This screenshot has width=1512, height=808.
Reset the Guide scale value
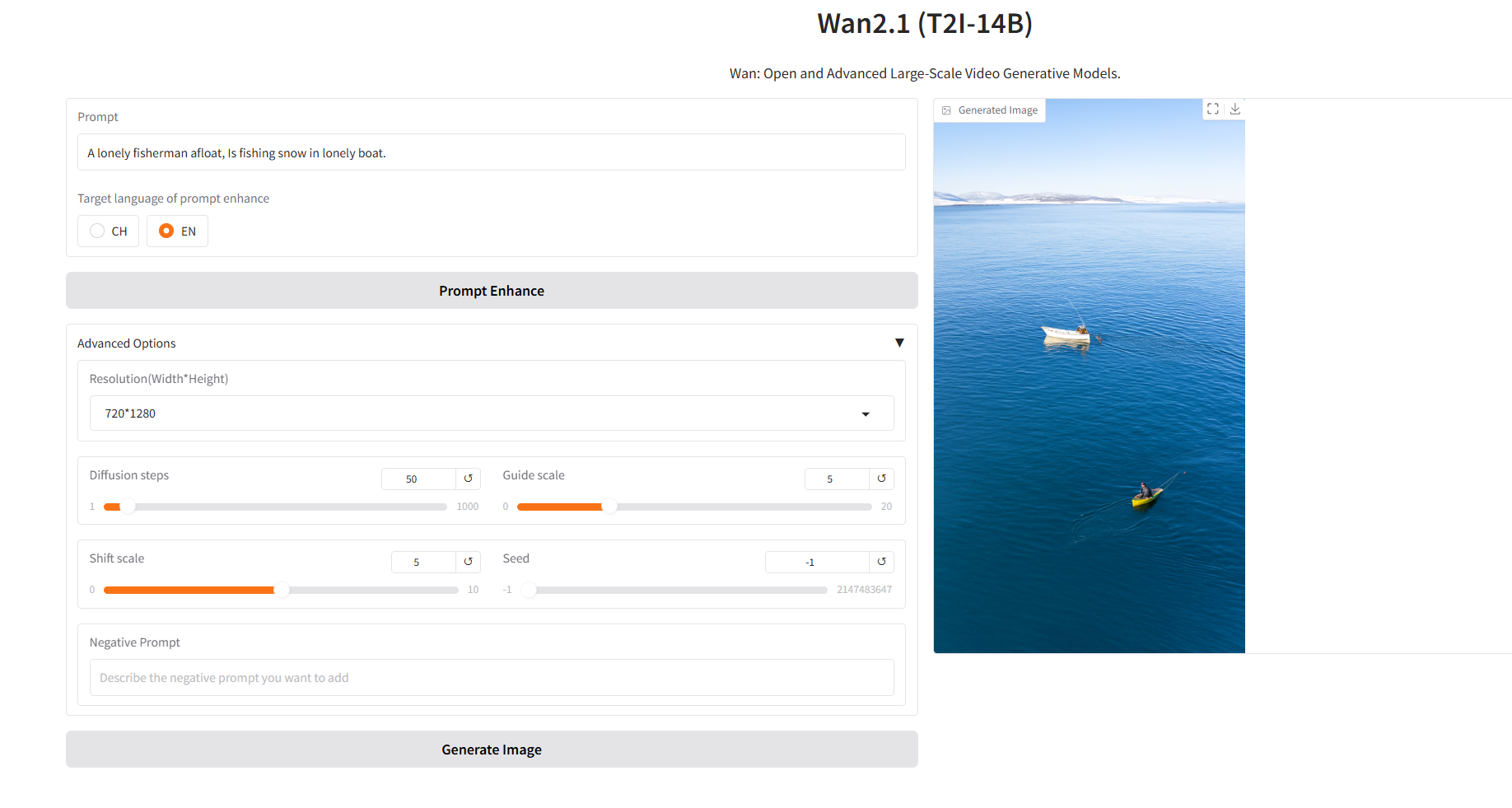881,479
